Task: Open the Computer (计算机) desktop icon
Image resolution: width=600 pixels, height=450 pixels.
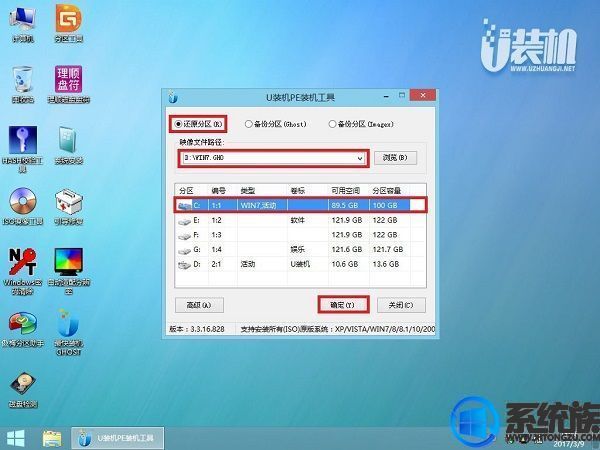Action: (x=23, y=23)
